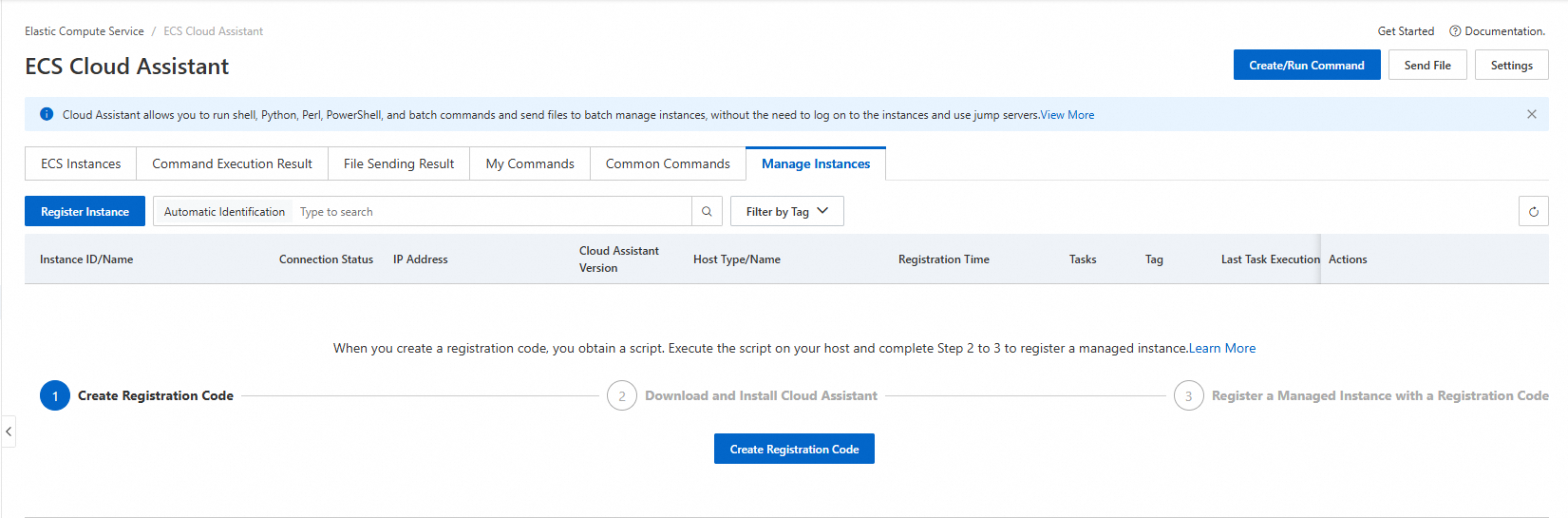
Task: Click the Create Registration Code button
Action: [794, 449]
